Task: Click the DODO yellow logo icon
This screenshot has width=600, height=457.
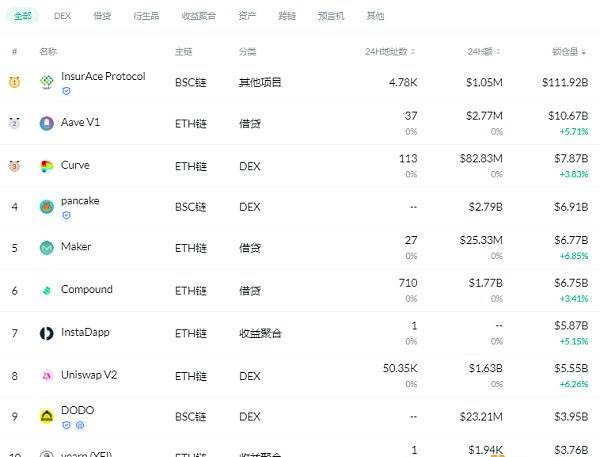Action: pyautogui.click(x=47, y=416)
